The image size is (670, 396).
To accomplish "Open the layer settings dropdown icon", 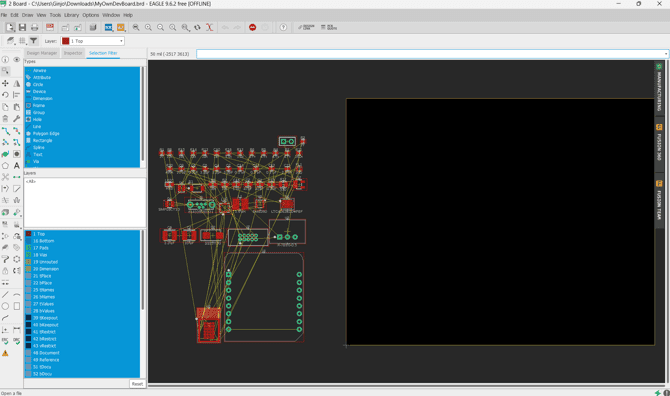I will click(10, 41).
